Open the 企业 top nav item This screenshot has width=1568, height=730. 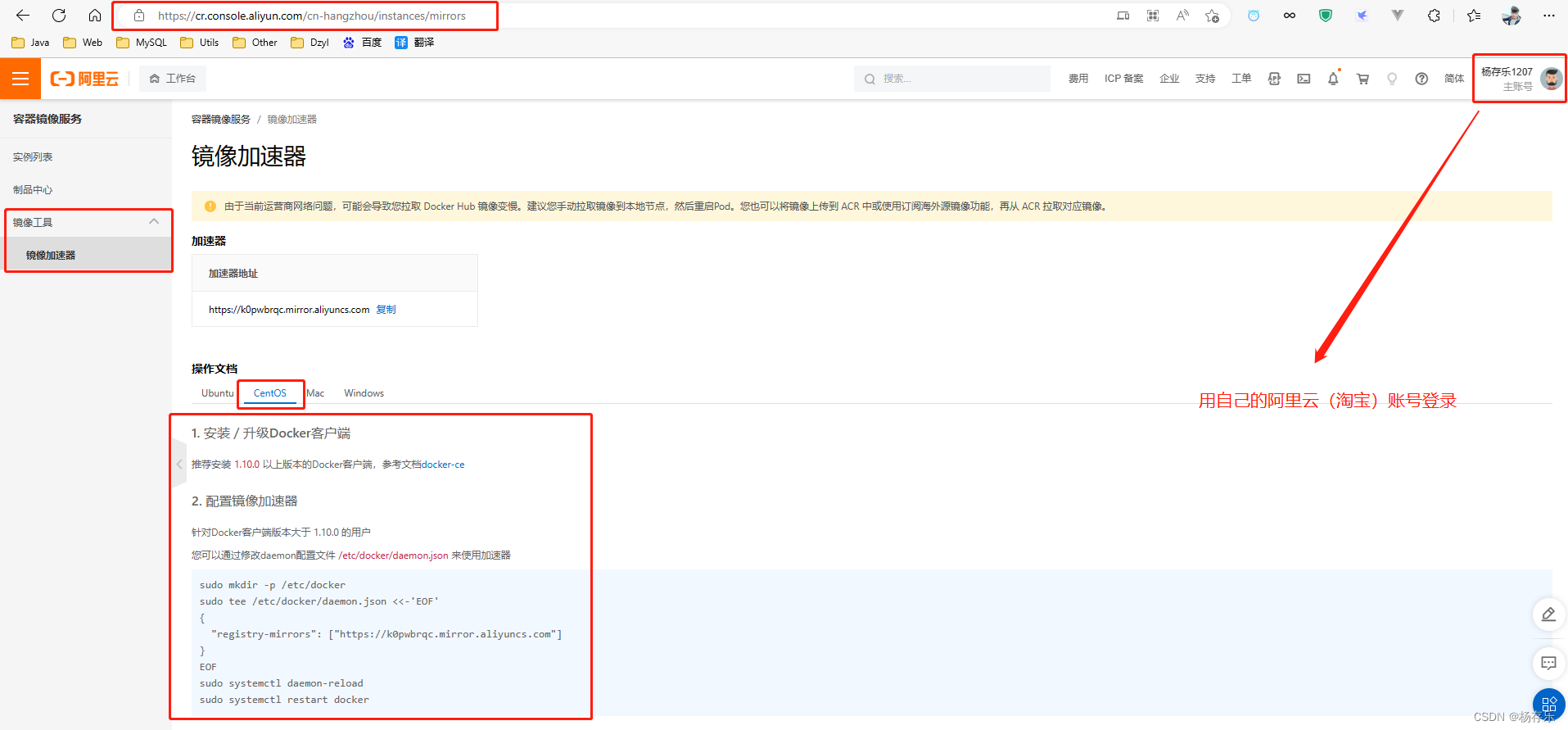(x=1169, y=79)
